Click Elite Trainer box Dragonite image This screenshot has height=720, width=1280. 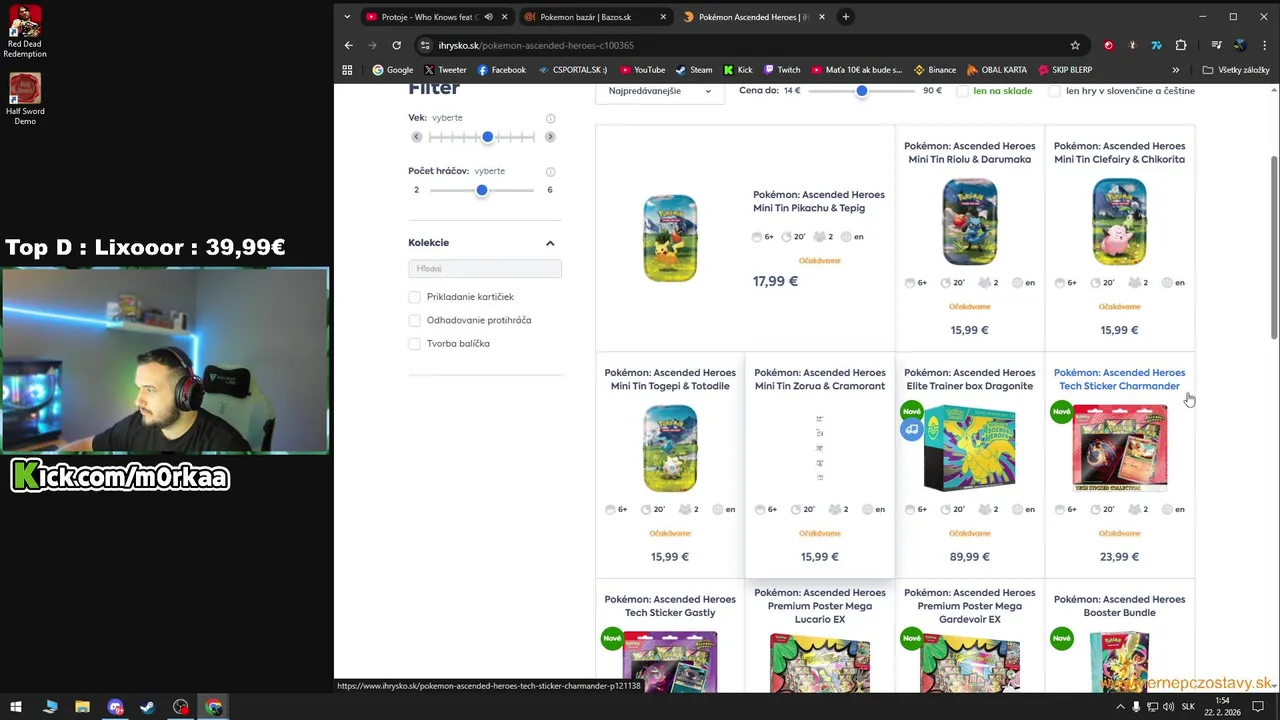969,448
